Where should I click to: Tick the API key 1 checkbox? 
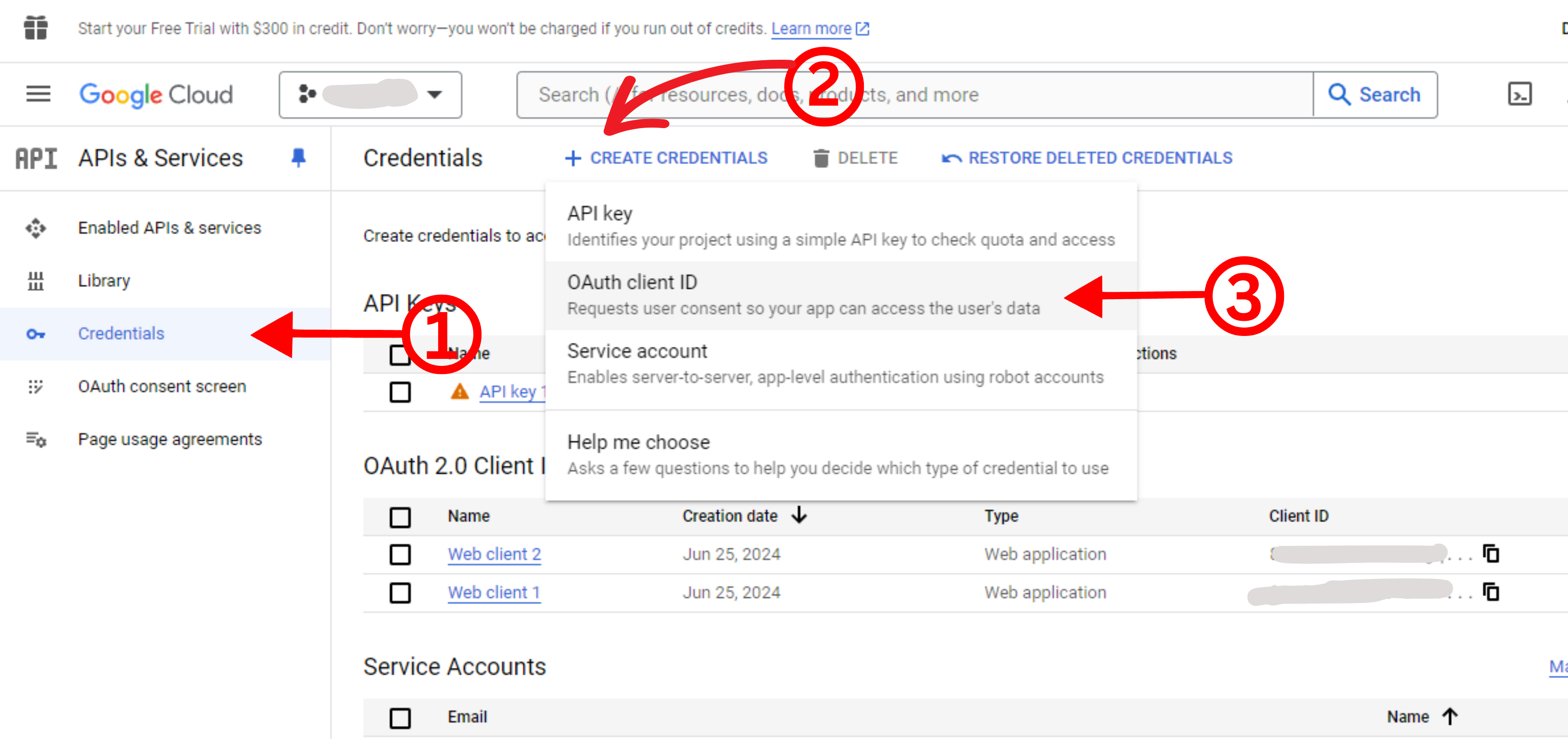[400, 392]
